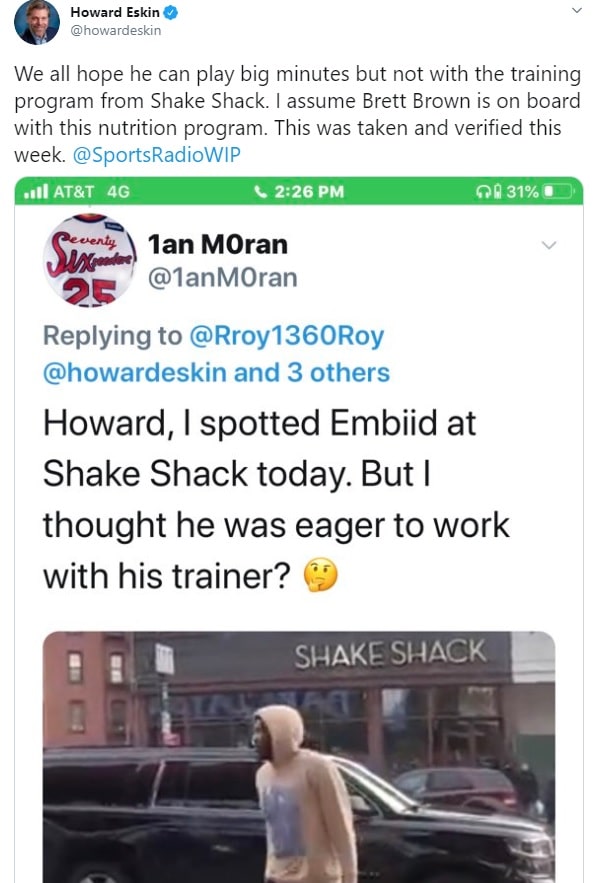Open the @howardeskin handle link
597x883 pixels.
coord(115,30)
